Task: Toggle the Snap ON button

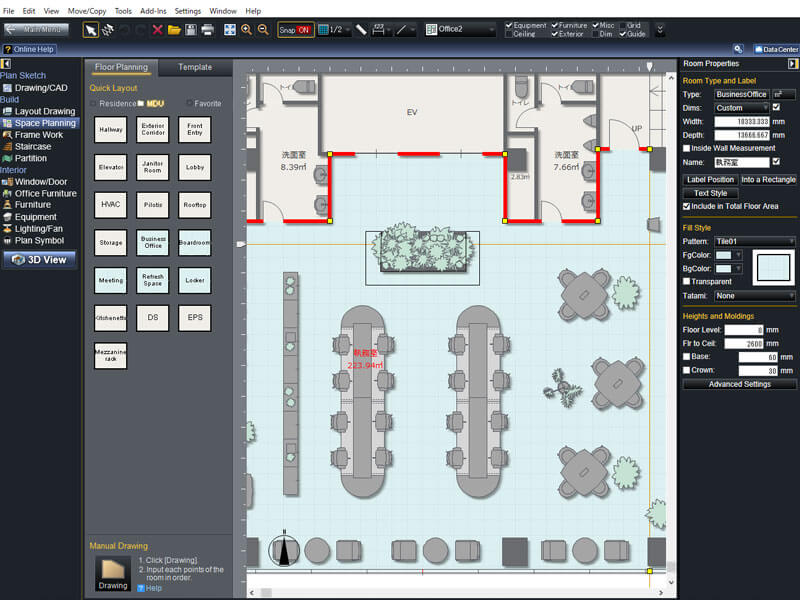Action: click(x=295, y=30)
